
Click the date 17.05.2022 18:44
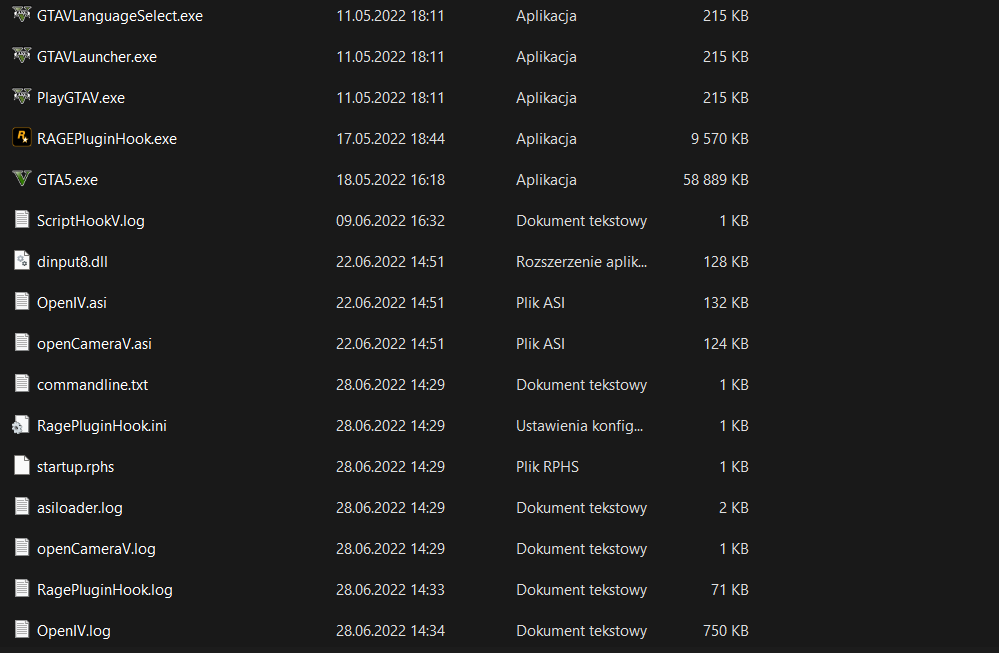[391, 139]
